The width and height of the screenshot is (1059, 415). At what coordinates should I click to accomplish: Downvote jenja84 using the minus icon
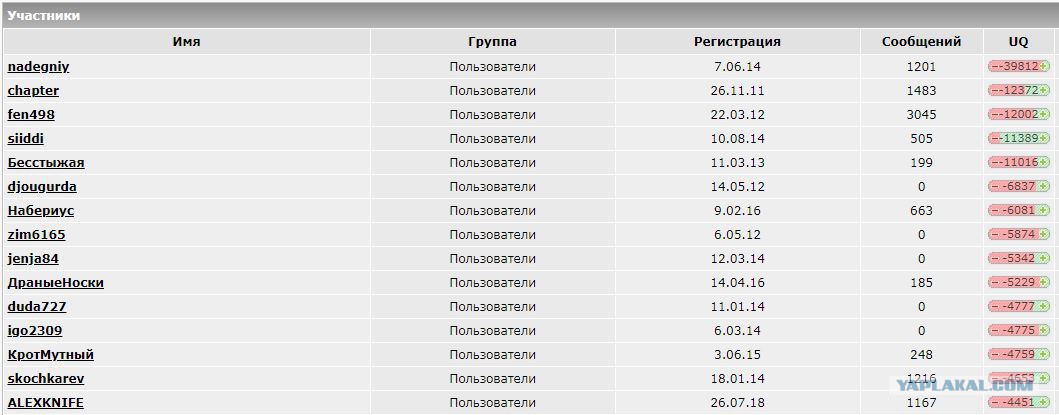point(993,259)
